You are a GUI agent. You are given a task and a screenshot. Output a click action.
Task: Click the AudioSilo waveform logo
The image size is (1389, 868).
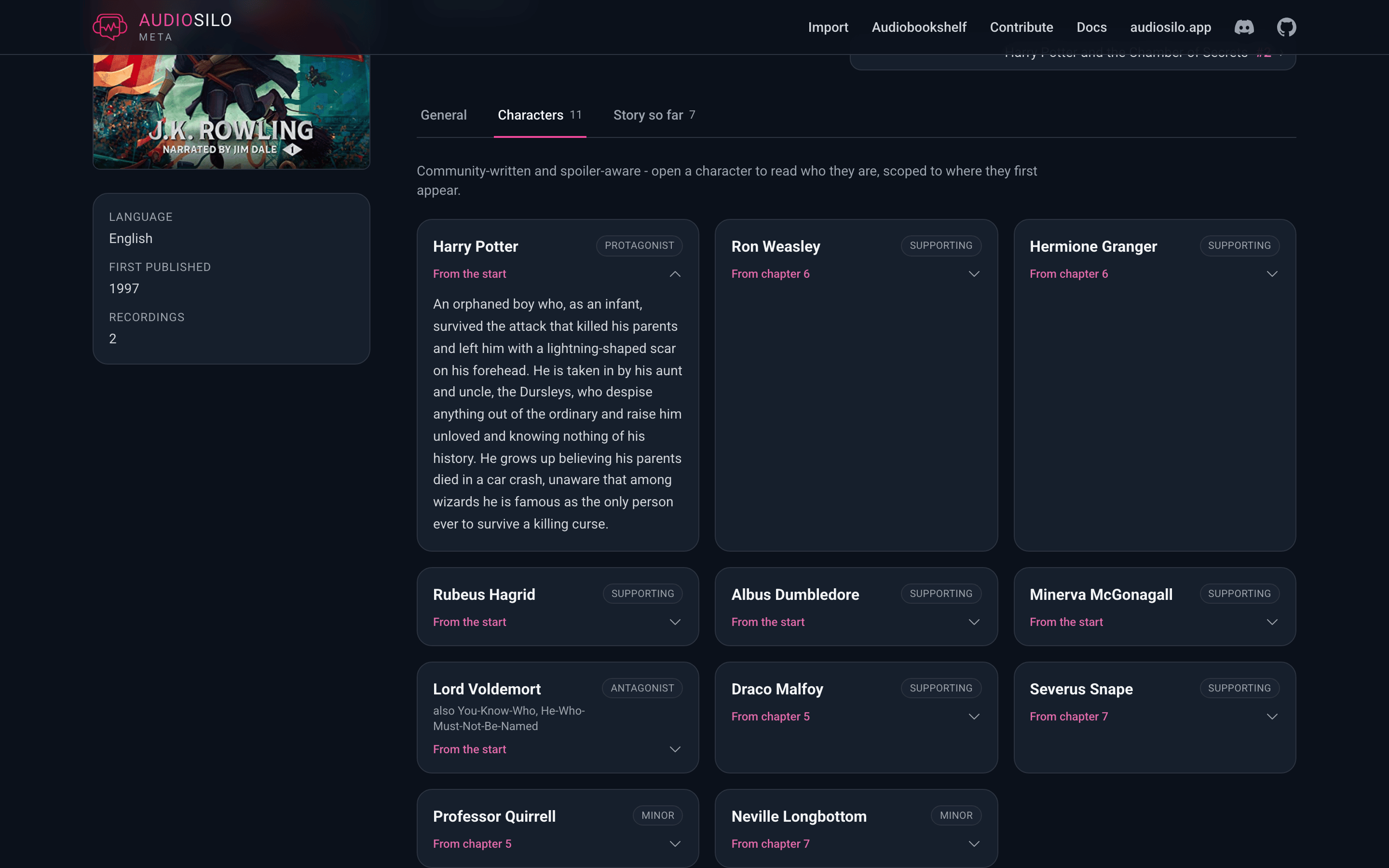coord(109,27)
